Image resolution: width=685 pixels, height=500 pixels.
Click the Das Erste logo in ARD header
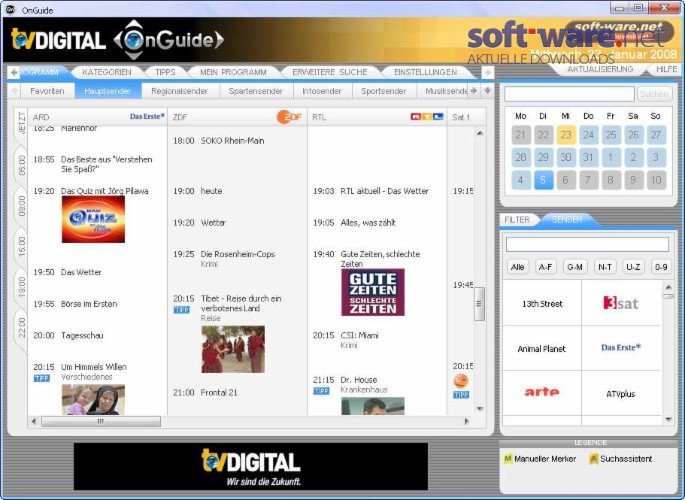click(x=147, y=117)
